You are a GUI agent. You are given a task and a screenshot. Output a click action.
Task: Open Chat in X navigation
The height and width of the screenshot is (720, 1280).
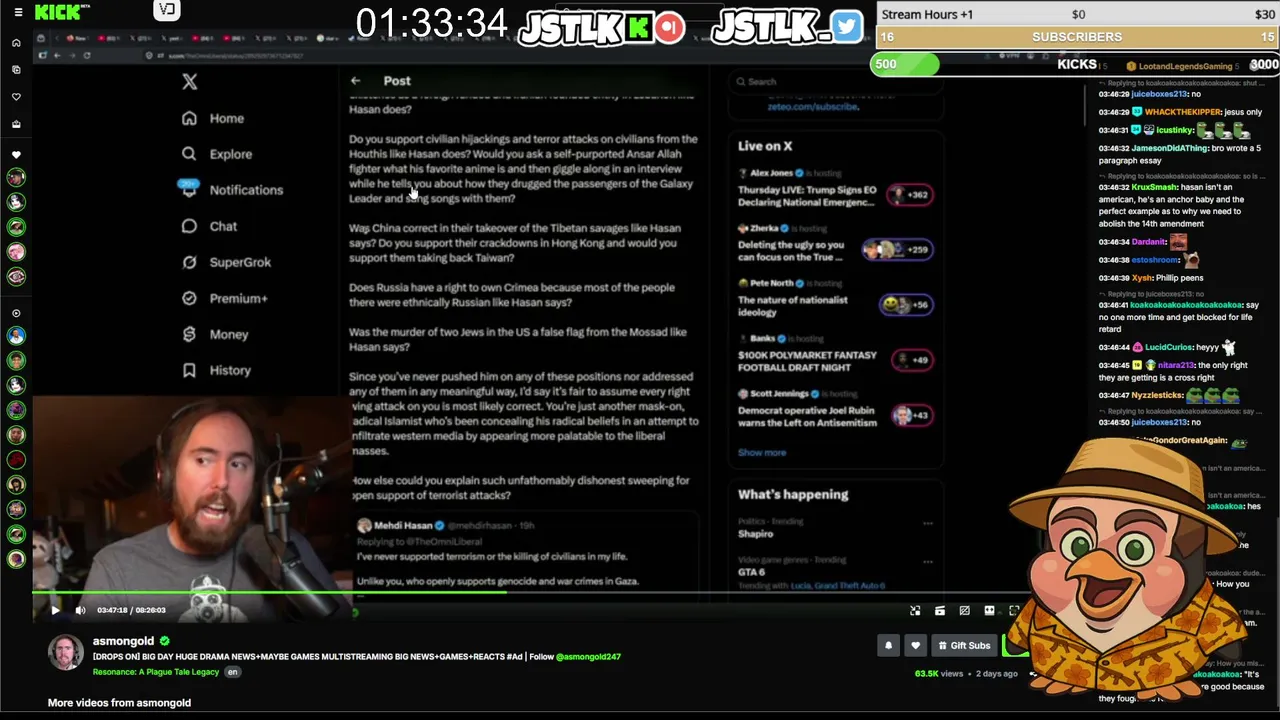click(x=210, y=226)
